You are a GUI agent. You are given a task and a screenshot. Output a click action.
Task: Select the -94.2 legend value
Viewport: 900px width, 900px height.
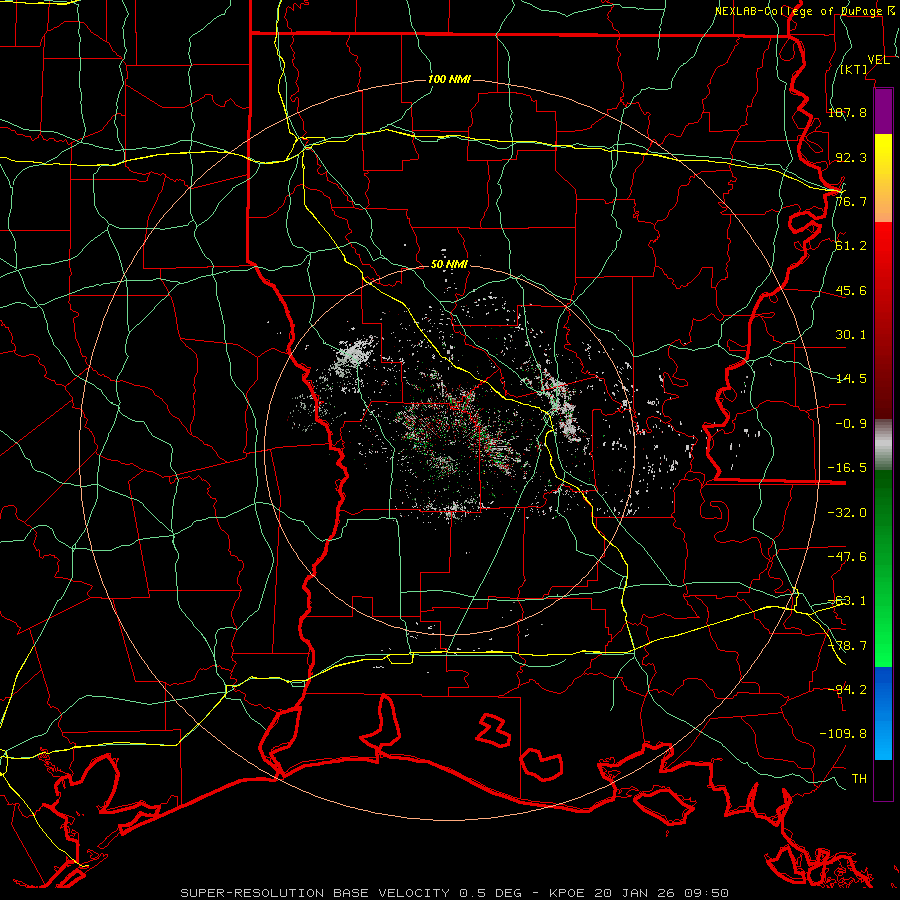click(847, 690)
